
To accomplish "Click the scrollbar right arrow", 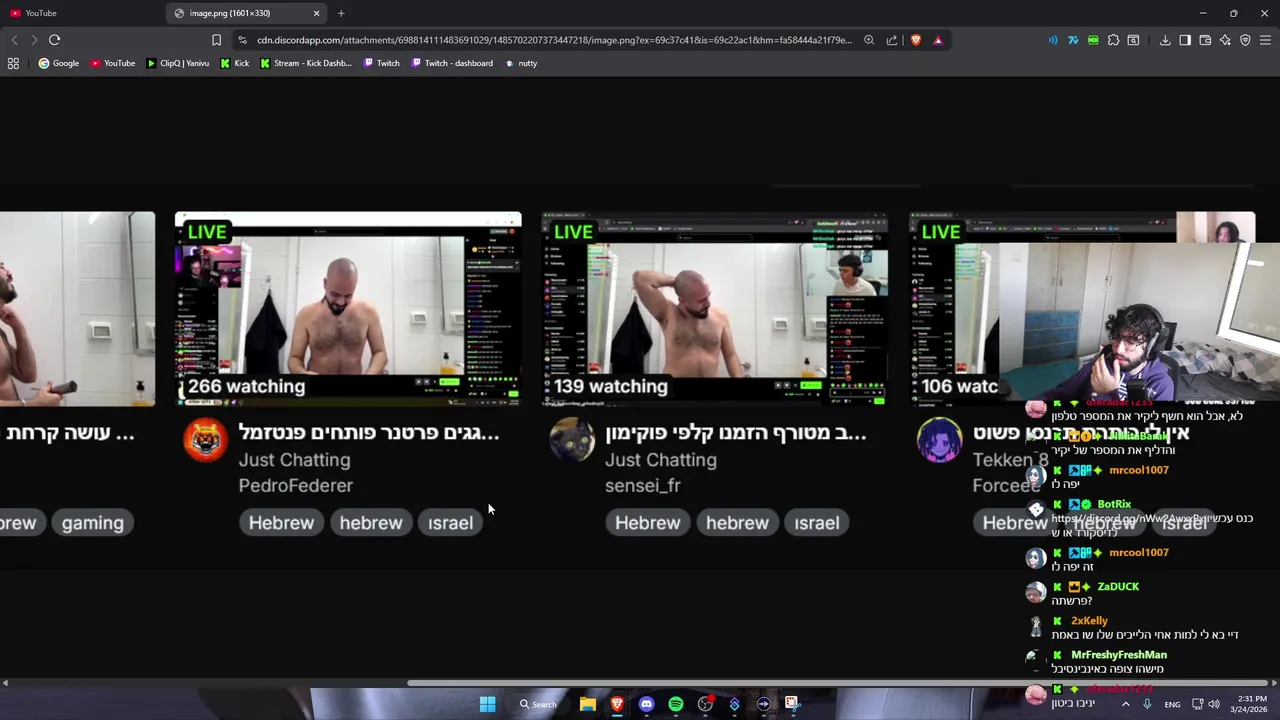I will pos(1274,683).
